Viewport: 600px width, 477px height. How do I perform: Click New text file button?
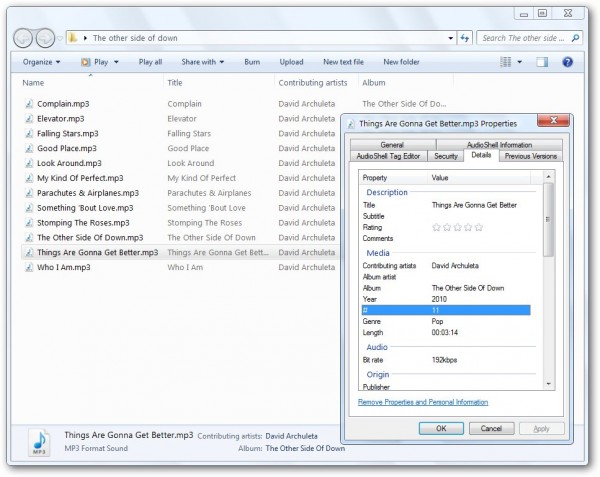[343, 62]
